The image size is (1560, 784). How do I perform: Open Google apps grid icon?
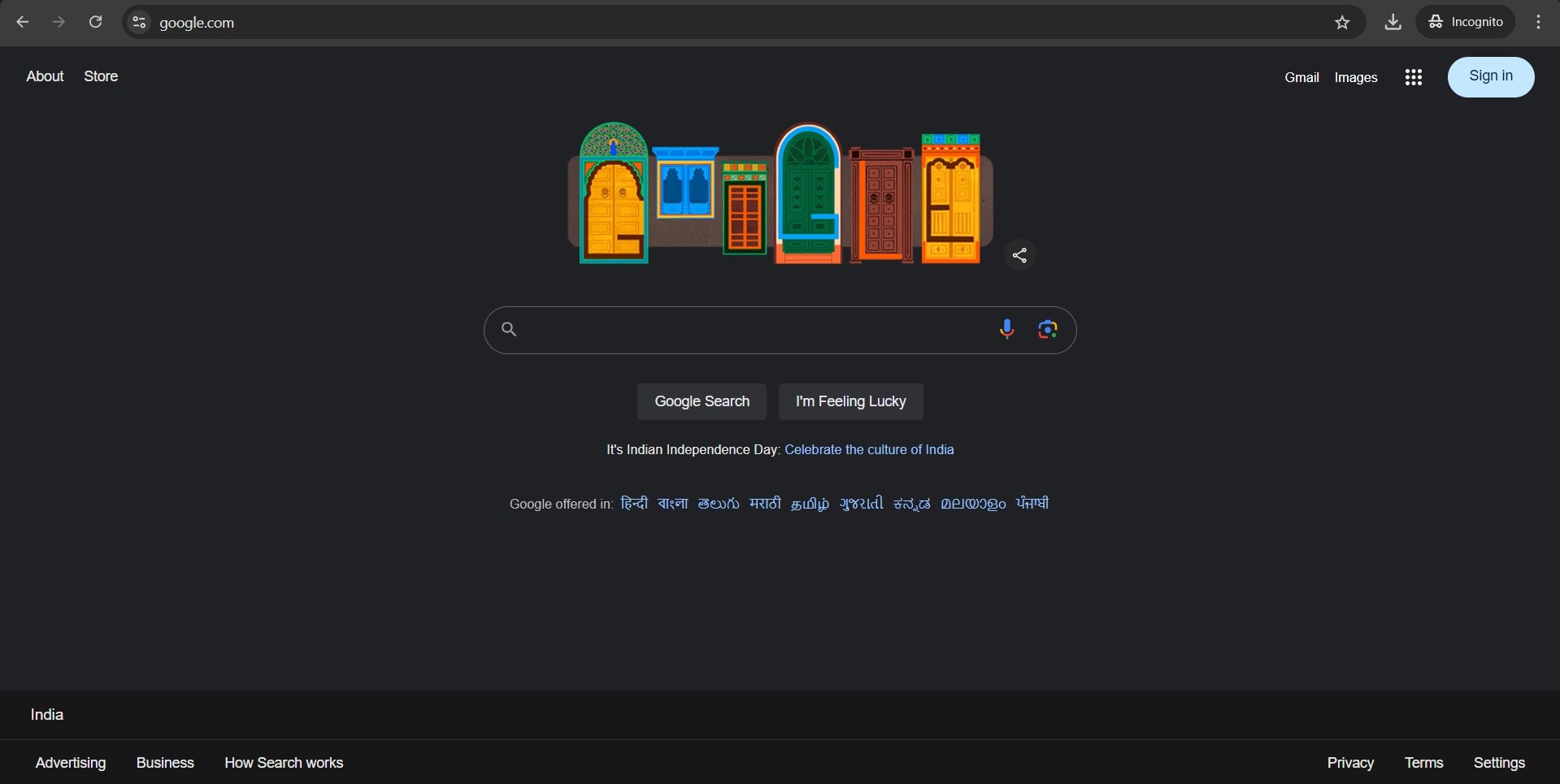click(x=1413, y=77)
